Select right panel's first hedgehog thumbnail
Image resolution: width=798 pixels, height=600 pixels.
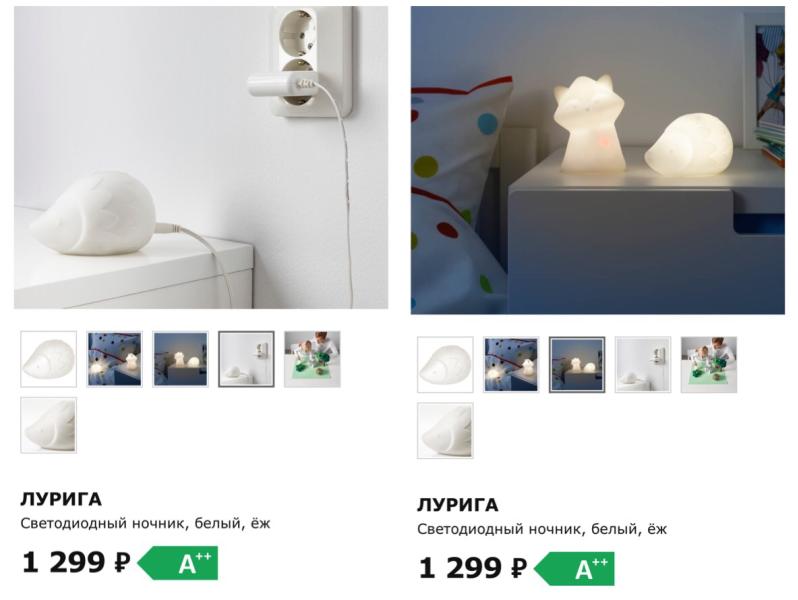[x=445, y=365]
